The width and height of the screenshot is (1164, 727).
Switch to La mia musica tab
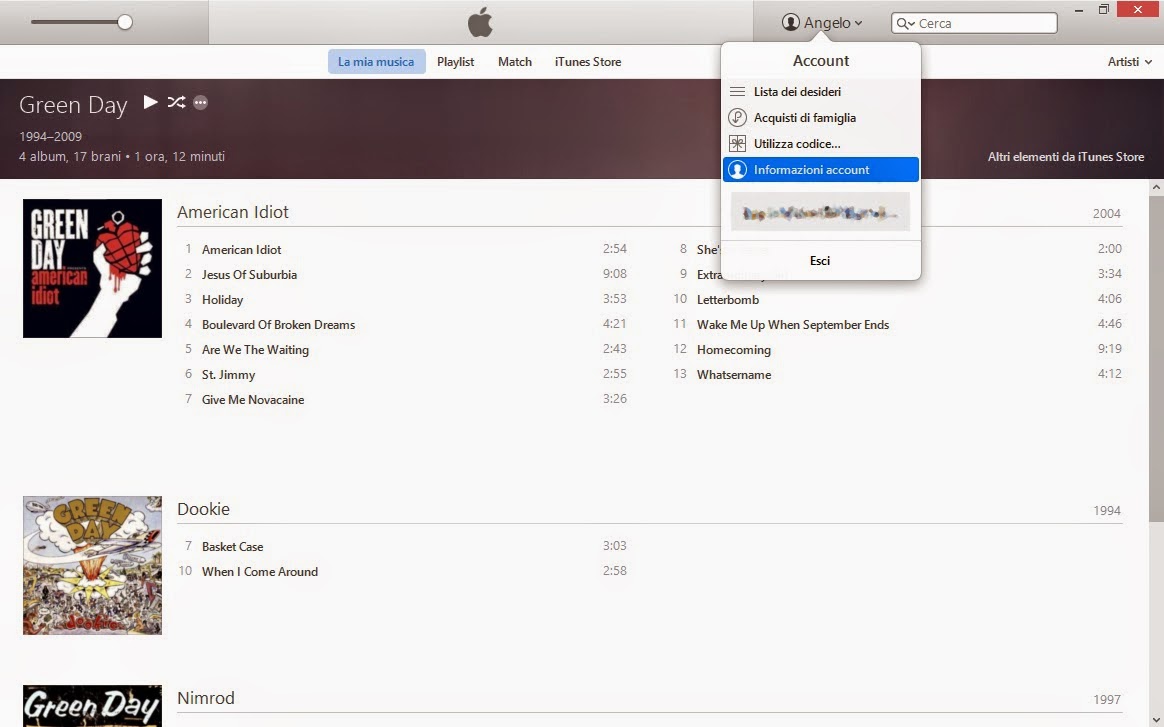point(376,62)
